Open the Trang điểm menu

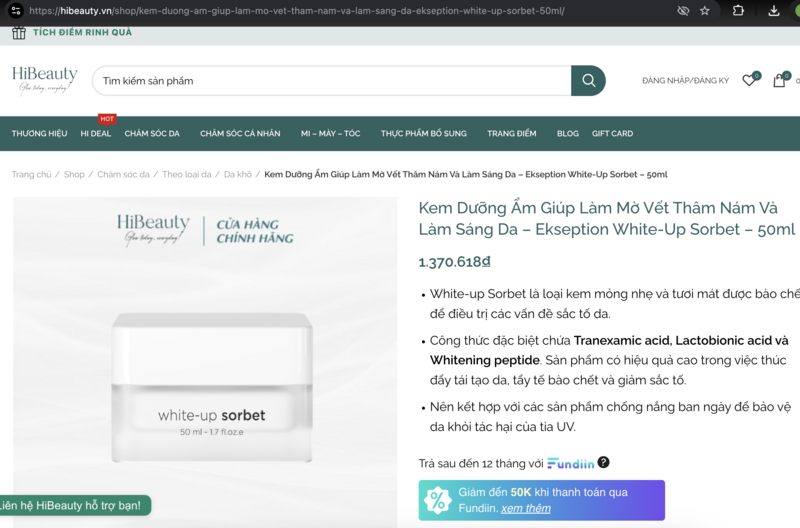(512, 134)
